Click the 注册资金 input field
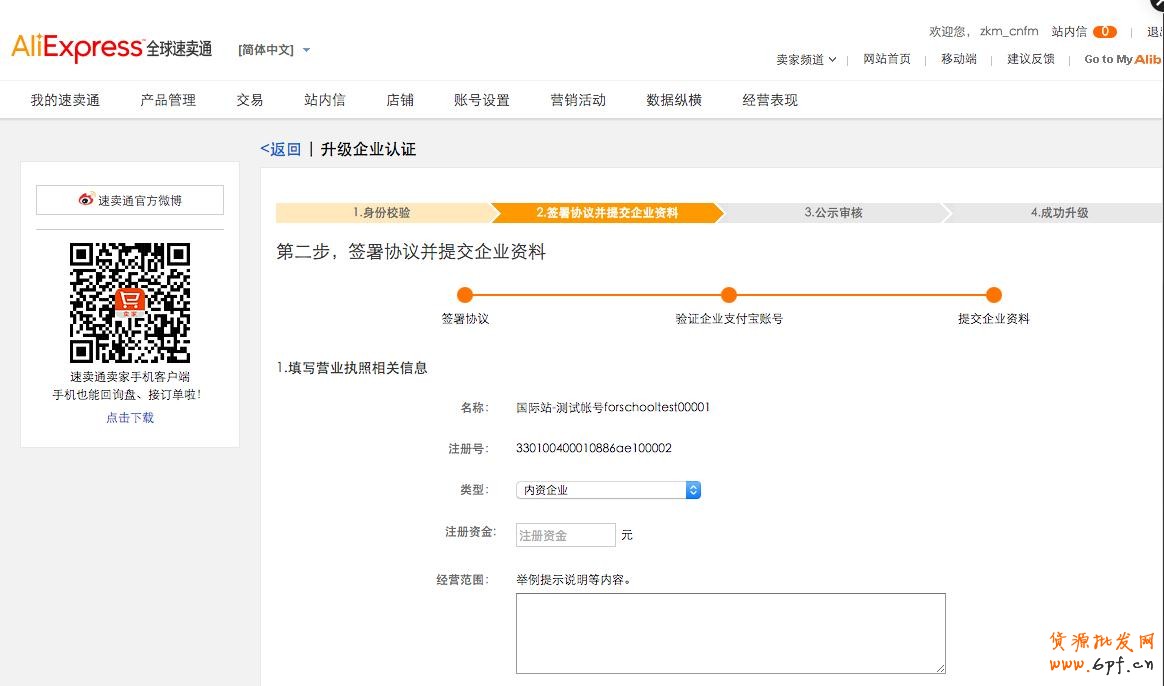The width and height of the screenshot is (1164, 686). click(566, 535)
